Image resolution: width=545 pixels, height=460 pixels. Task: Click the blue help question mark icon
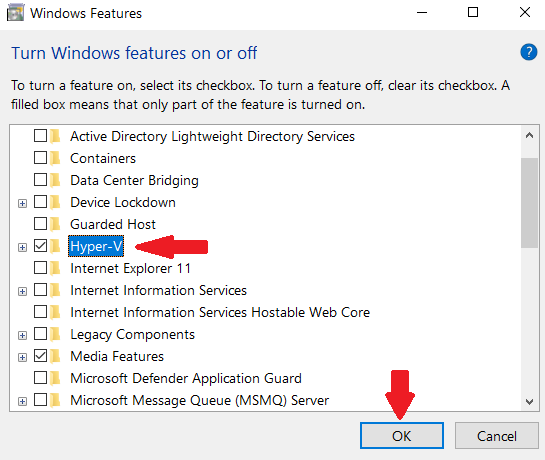[x=529, y=53]
